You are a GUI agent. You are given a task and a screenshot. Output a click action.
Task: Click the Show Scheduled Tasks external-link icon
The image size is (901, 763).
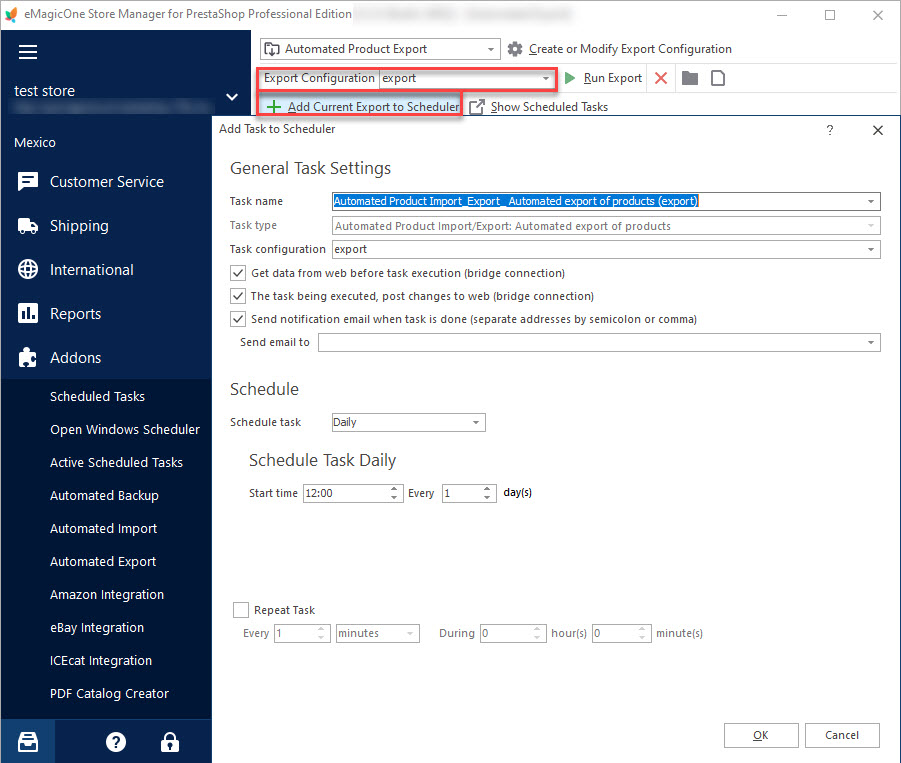click(x=477, y=107)
